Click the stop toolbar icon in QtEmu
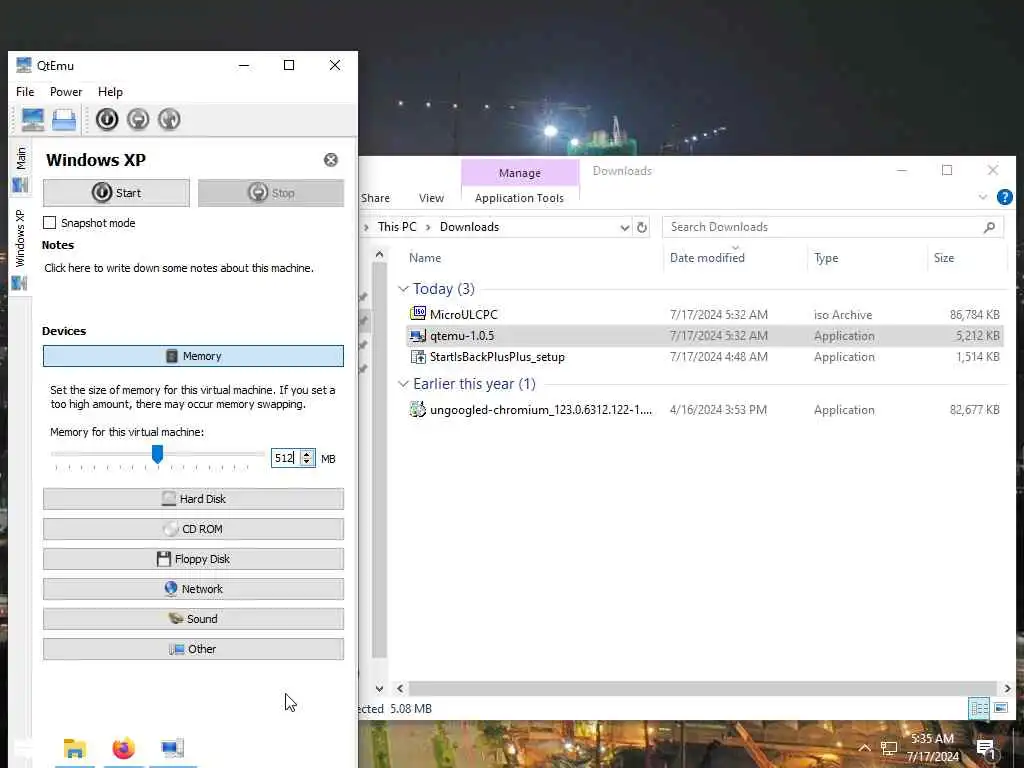The height and width of the screenshot is (768, 1024). coord(138,120)
